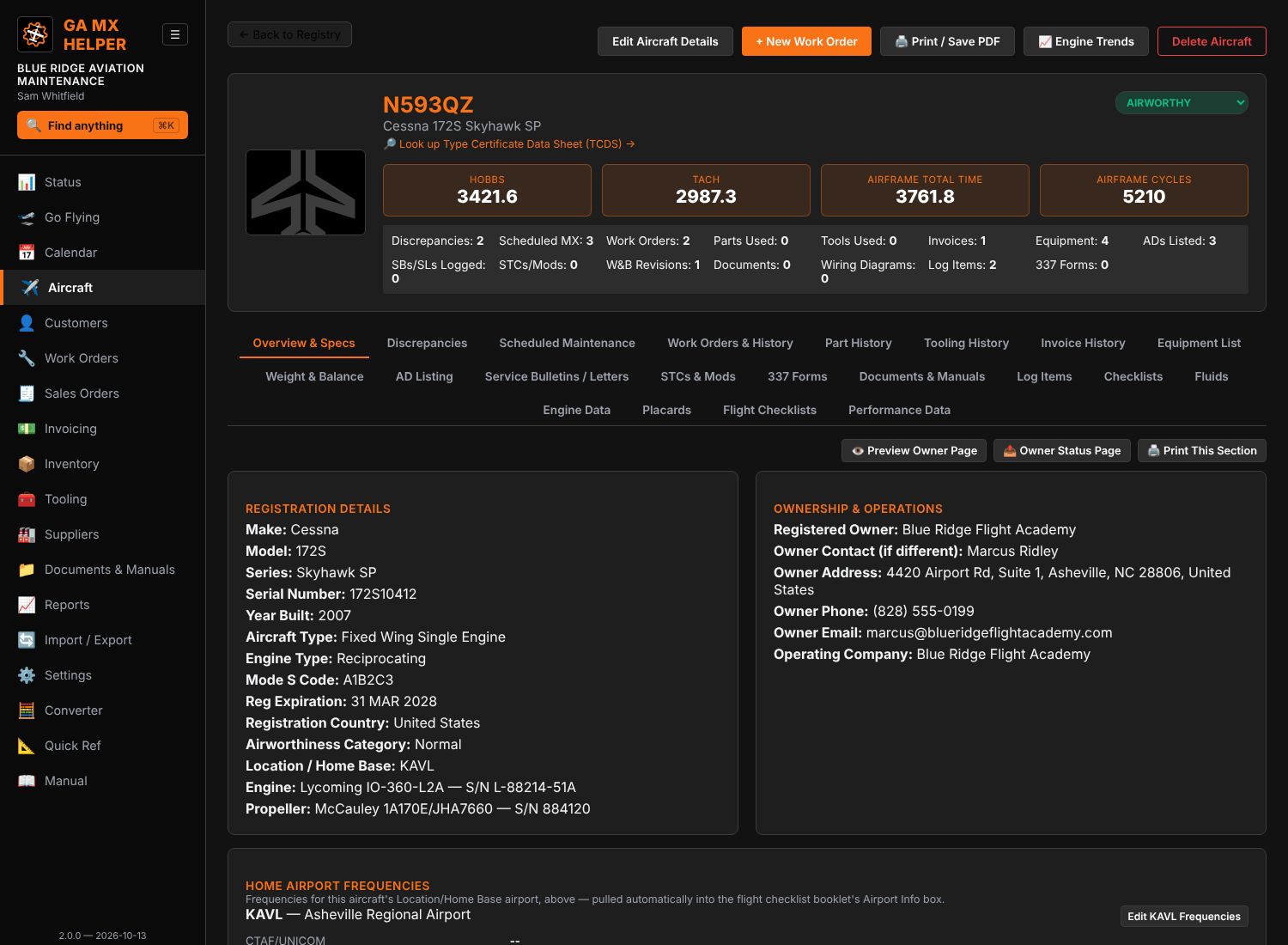Click Print / Save PDF button
Screen dimensions: 1288x945
click(947, 41)
